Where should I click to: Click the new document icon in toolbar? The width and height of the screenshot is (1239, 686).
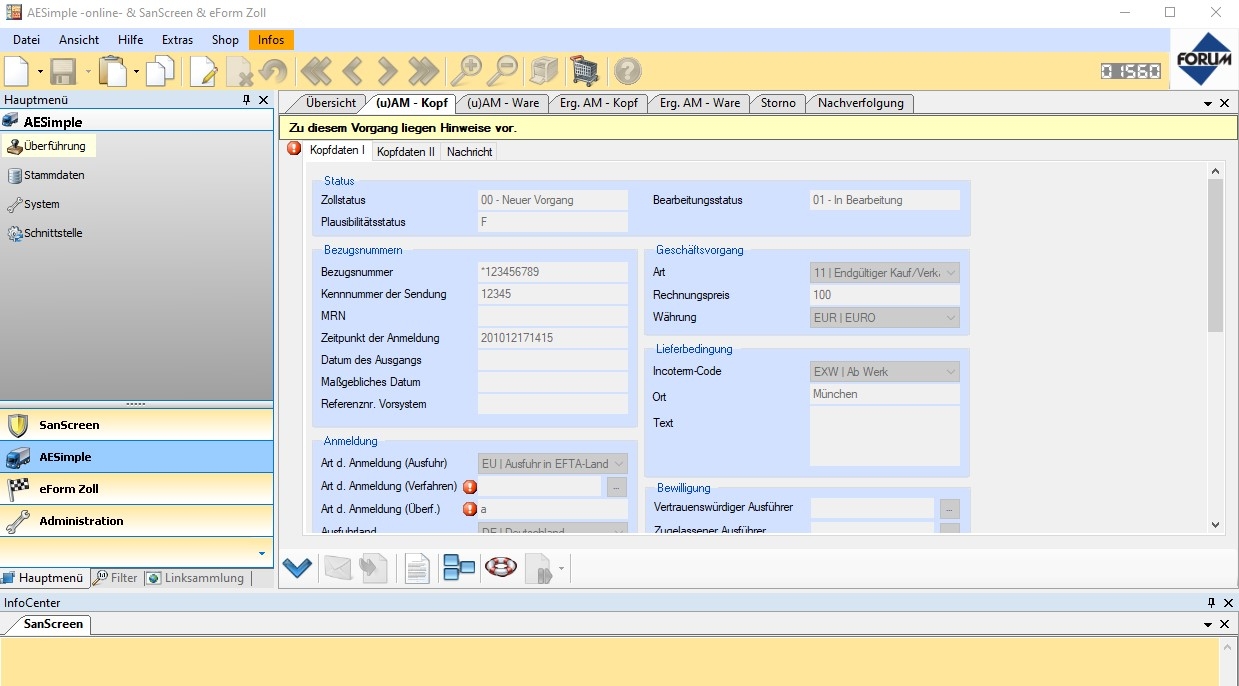17,71
